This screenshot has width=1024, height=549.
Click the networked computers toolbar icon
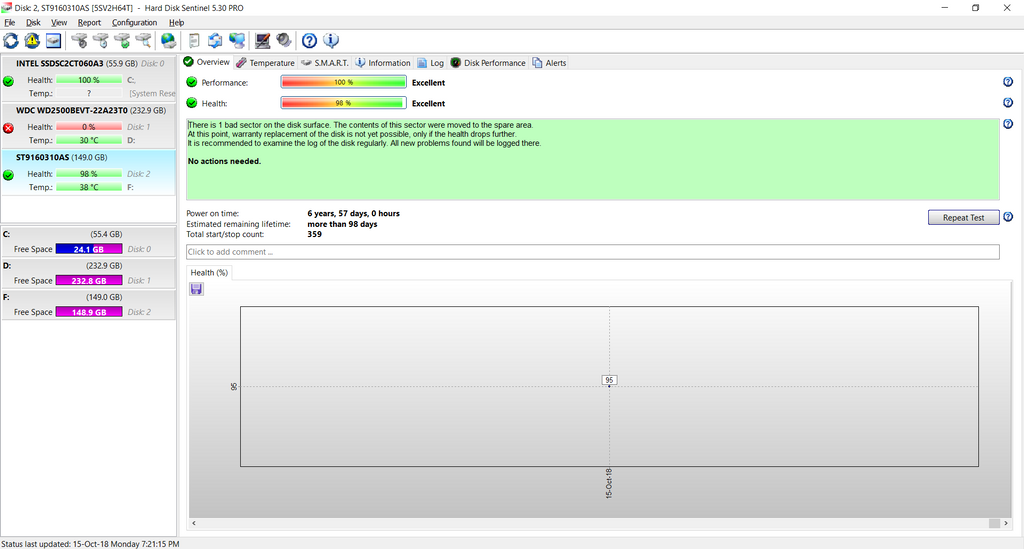pyautogui.click(x=237, y=40)
